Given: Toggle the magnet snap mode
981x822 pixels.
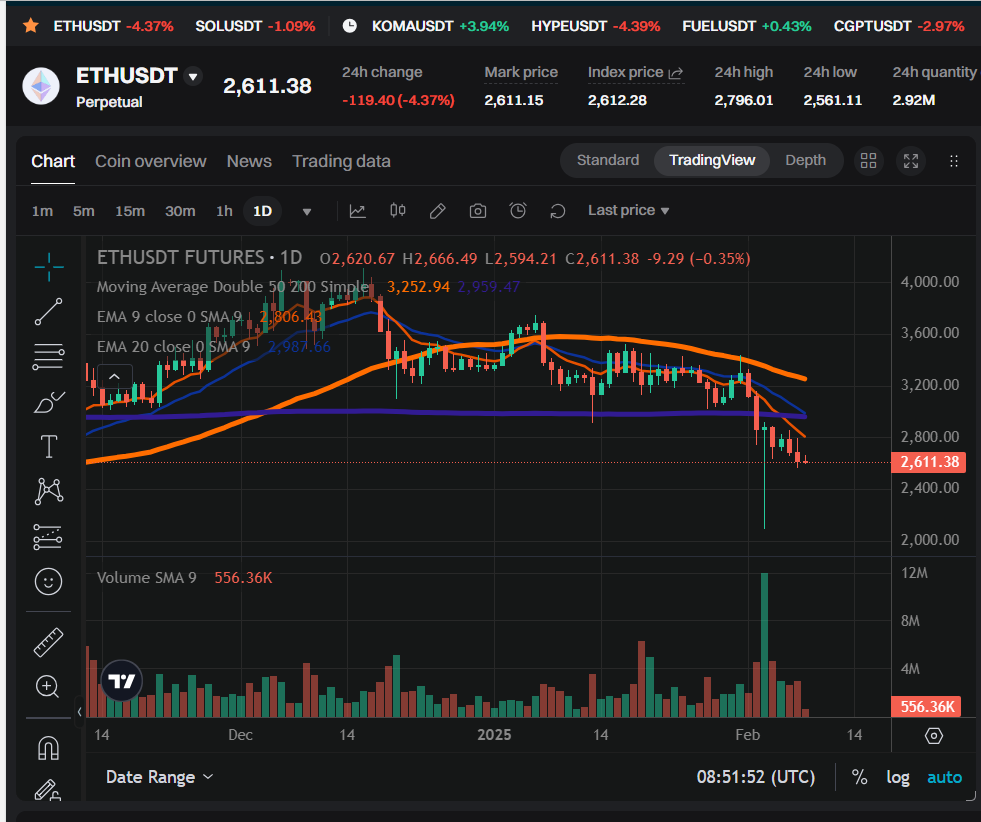Looking at the screenshot, I should coord(48,747).
